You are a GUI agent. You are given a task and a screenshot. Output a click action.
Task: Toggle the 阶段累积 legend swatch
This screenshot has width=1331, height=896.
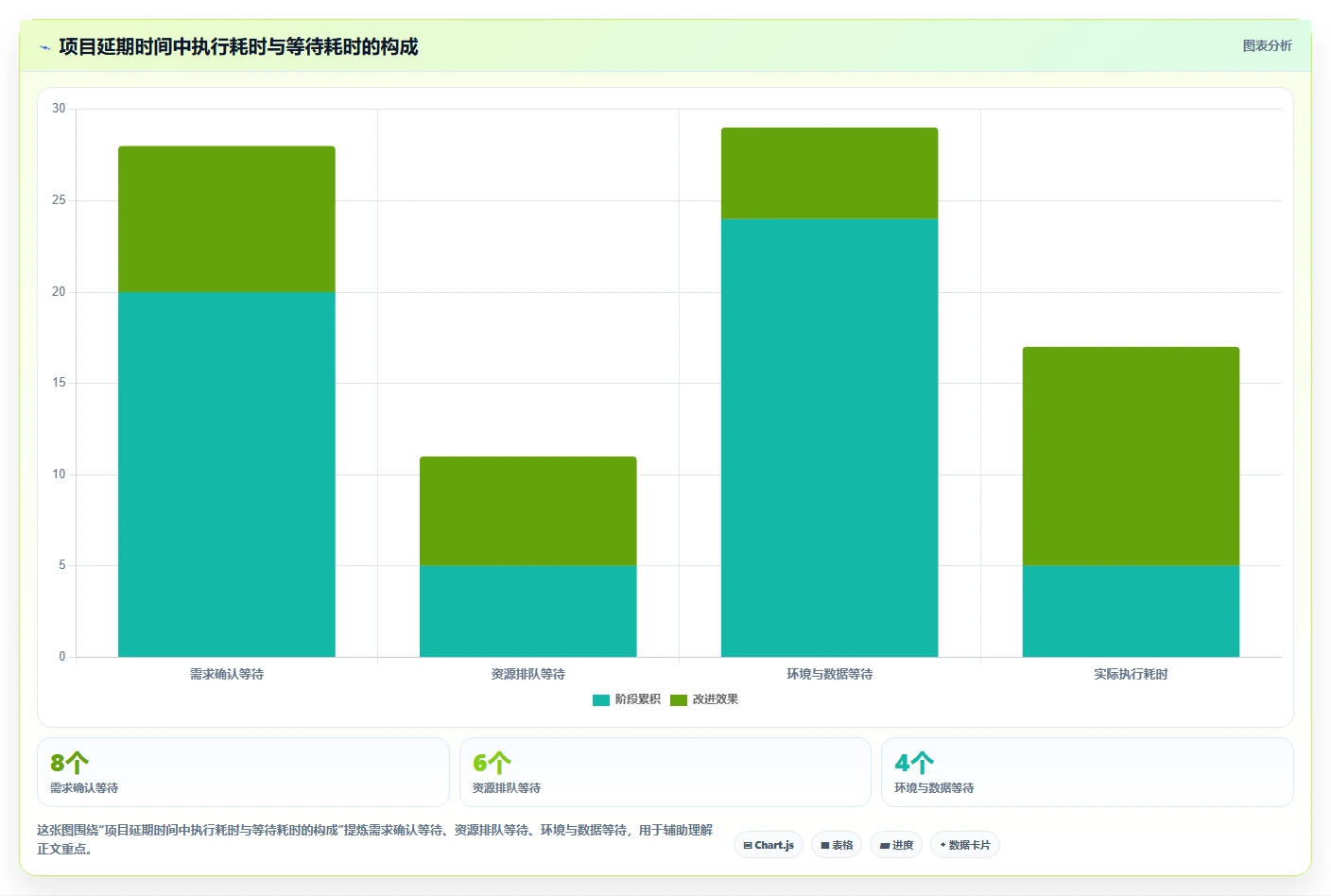pyautogui.click(x=601, y=699)
